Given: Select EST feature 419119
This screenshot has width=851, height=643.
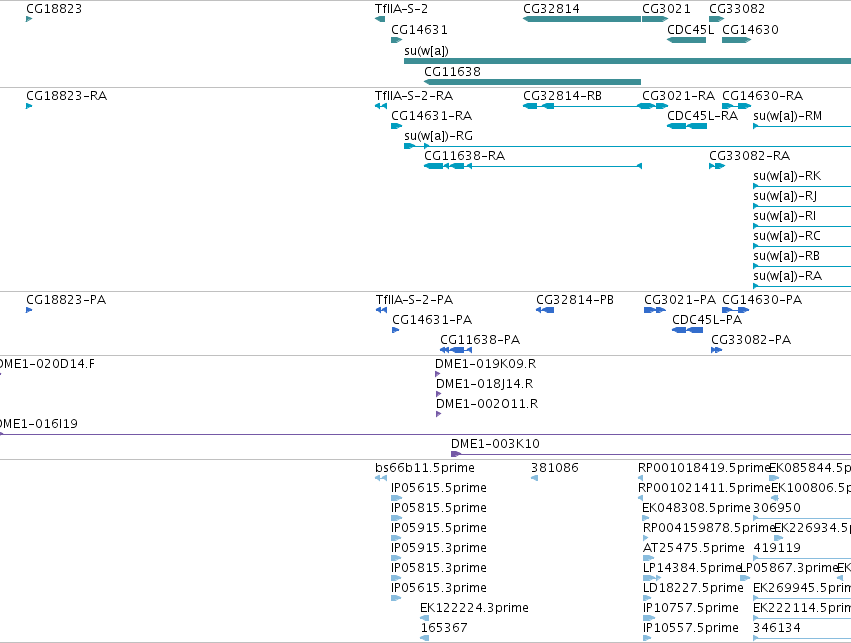Looking at the screenshot, I should [x=777, y=548].
